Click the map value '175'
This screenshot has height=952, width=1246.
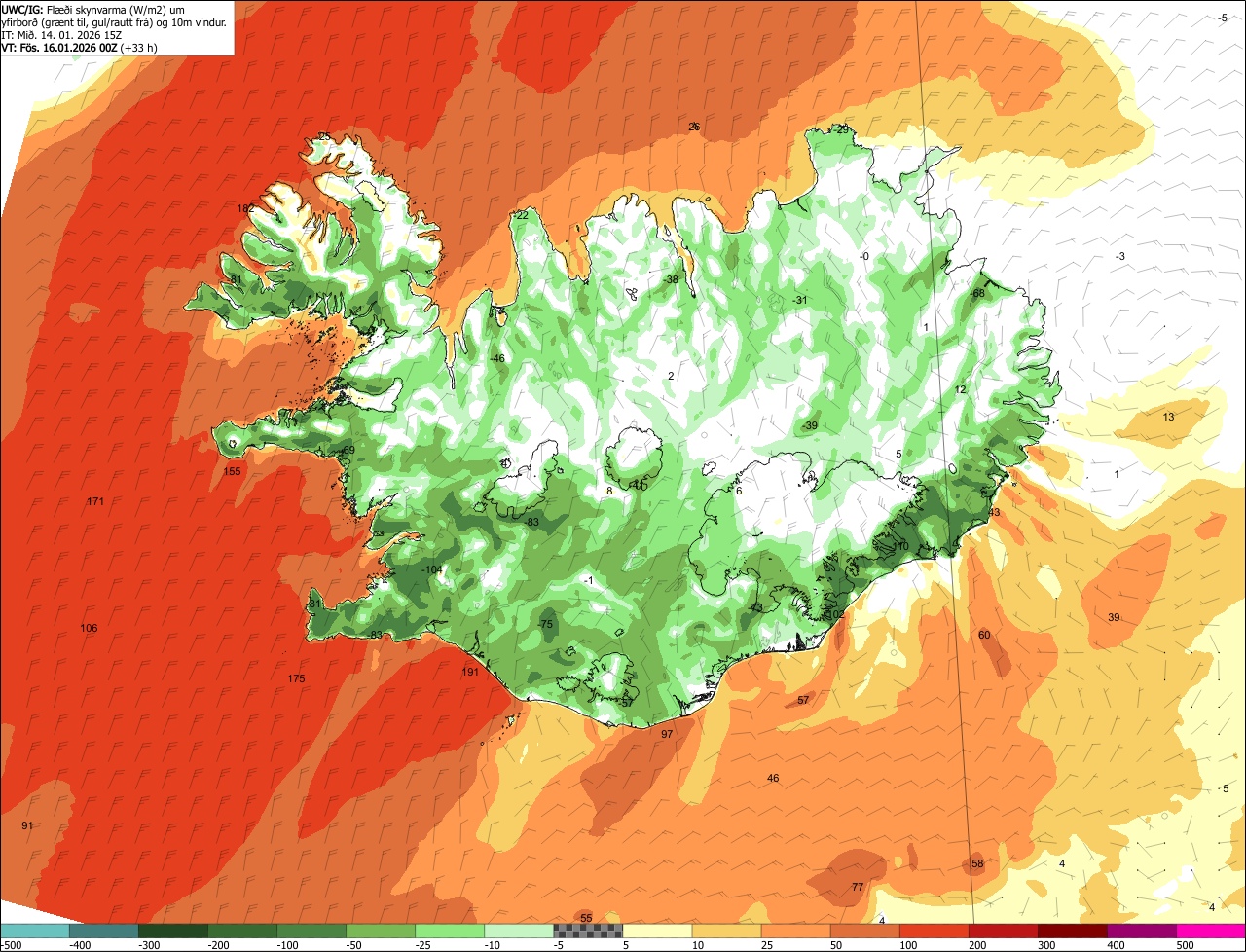pos(296,678)
